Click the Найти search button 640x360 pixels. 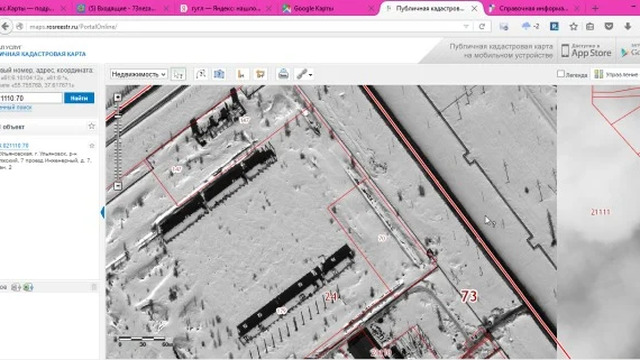point(79,98)
